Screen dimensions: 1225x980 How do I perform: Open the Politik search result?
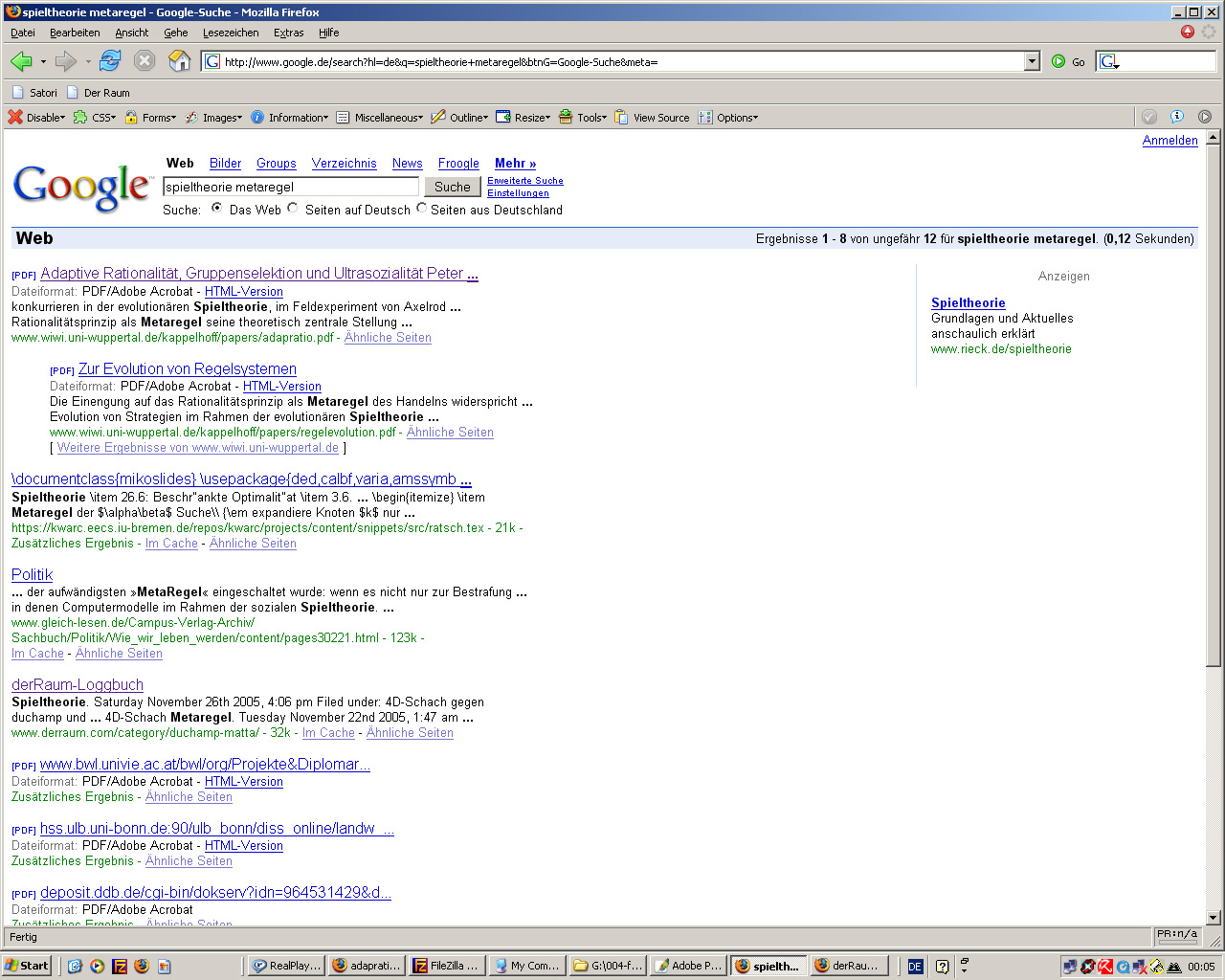tap(33, 574)
